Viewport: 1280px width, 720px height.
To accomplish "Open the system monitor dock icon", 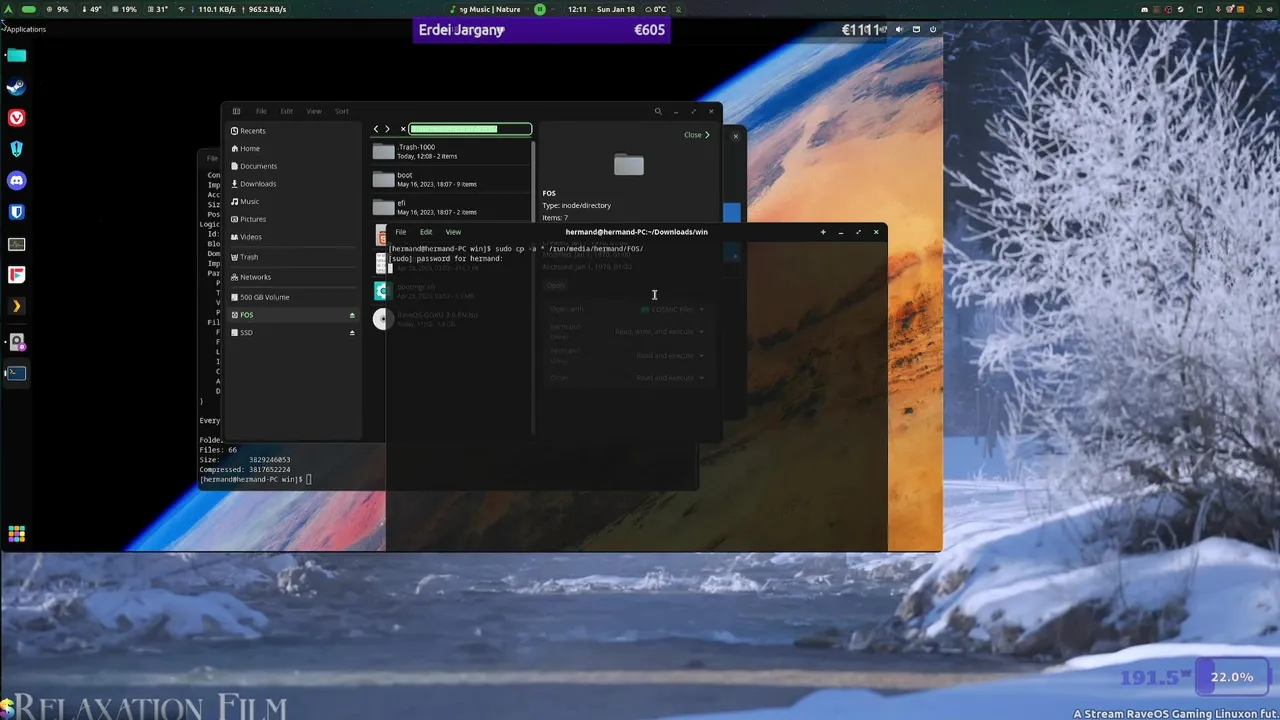I will click(x=16, y=243).
